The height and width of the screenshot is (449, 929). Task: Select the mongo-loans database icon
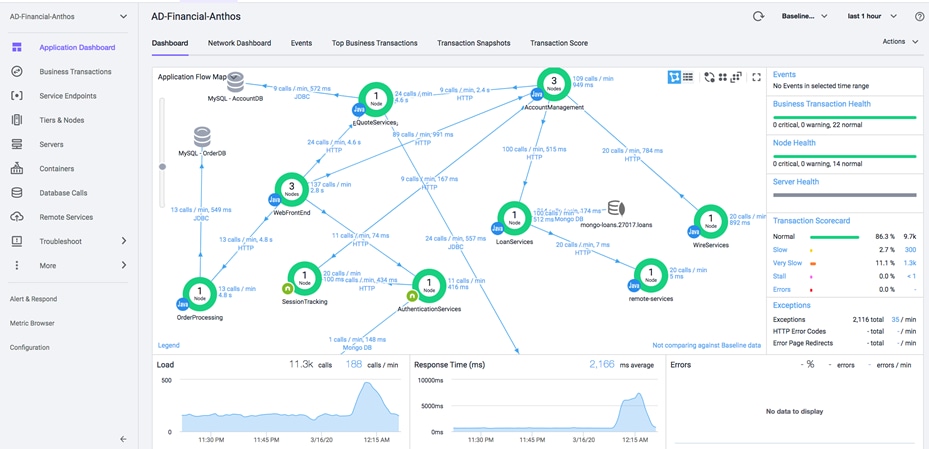click(617, 208)
